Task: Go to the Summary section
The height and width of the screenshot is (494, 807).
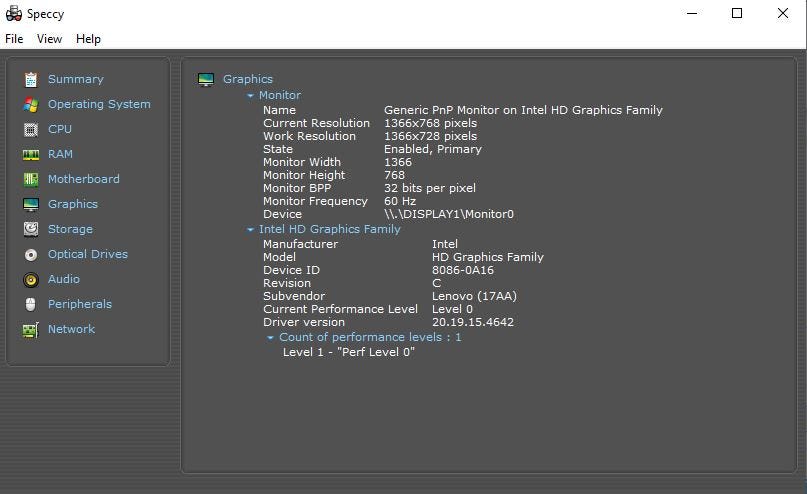Action: click(x=76, y=79)
